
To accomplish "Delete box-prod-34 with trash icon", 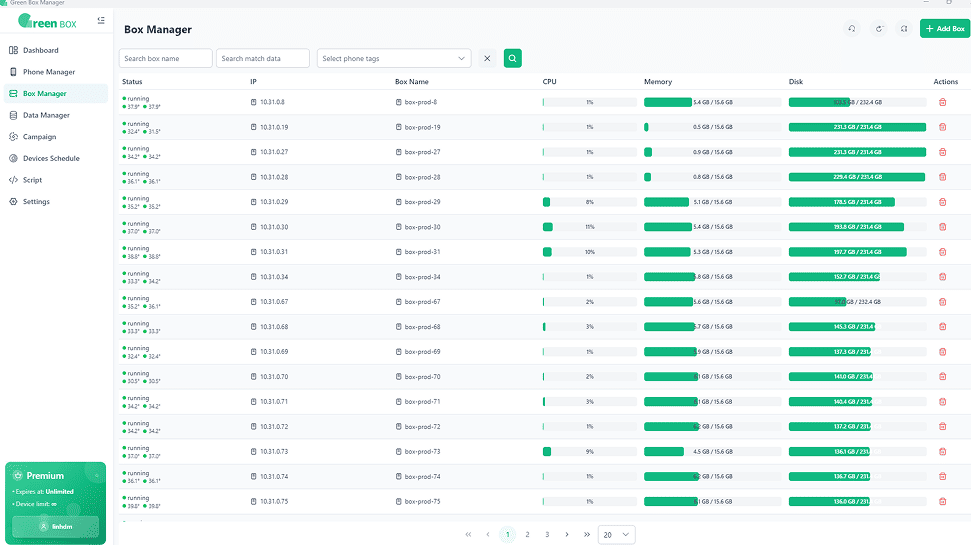I will point(943,277).
